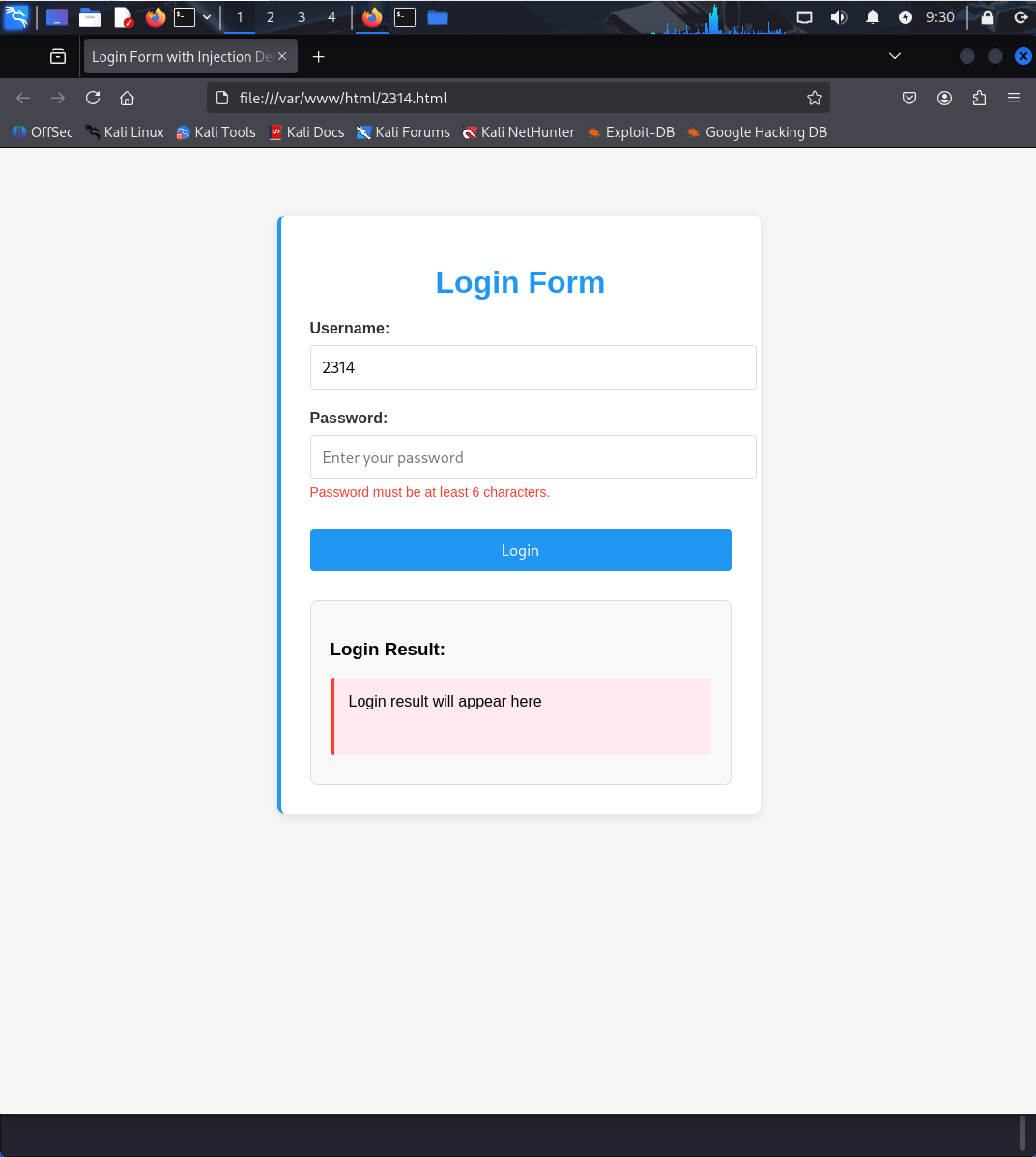Switch to workspace 3

[x=302, y=17]
